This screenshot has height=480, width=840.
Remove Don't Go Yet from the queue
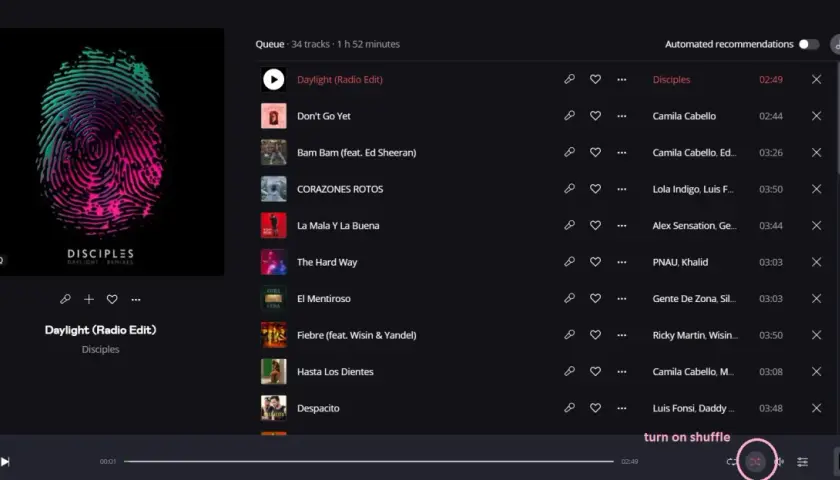[816, 116]
